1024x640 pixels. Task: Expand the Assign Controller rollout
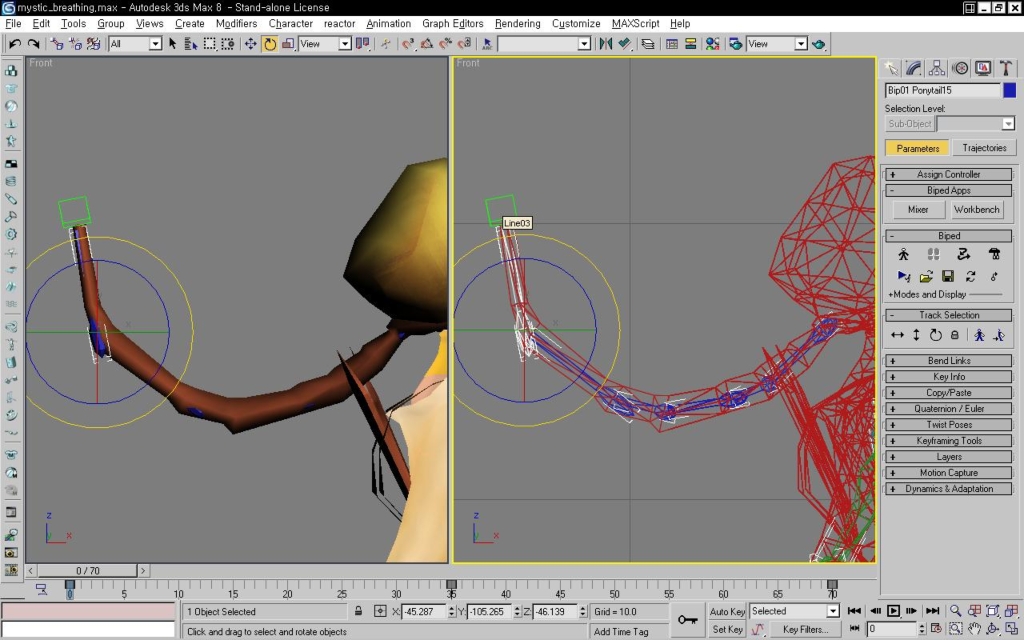click(948, 174)
